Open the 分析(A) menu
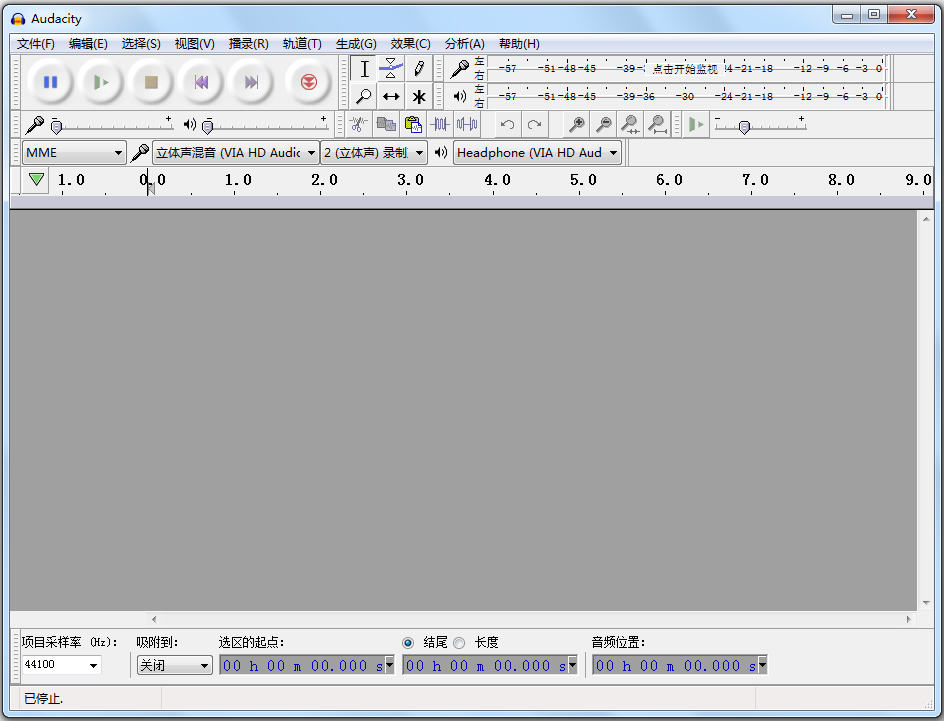The height and width of the screenshot is (721, 944). click(x=464, y=44)
